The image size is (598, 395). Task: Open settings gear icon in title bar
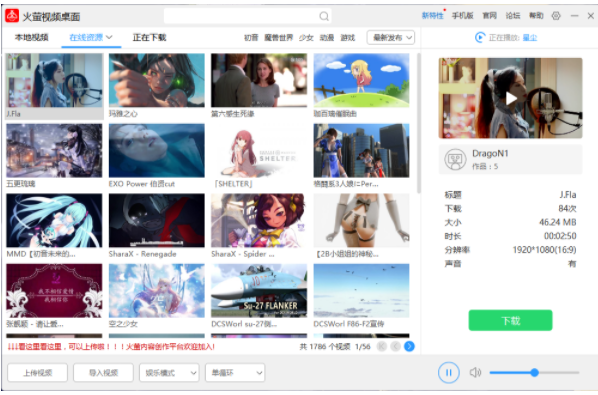point(556,16)
